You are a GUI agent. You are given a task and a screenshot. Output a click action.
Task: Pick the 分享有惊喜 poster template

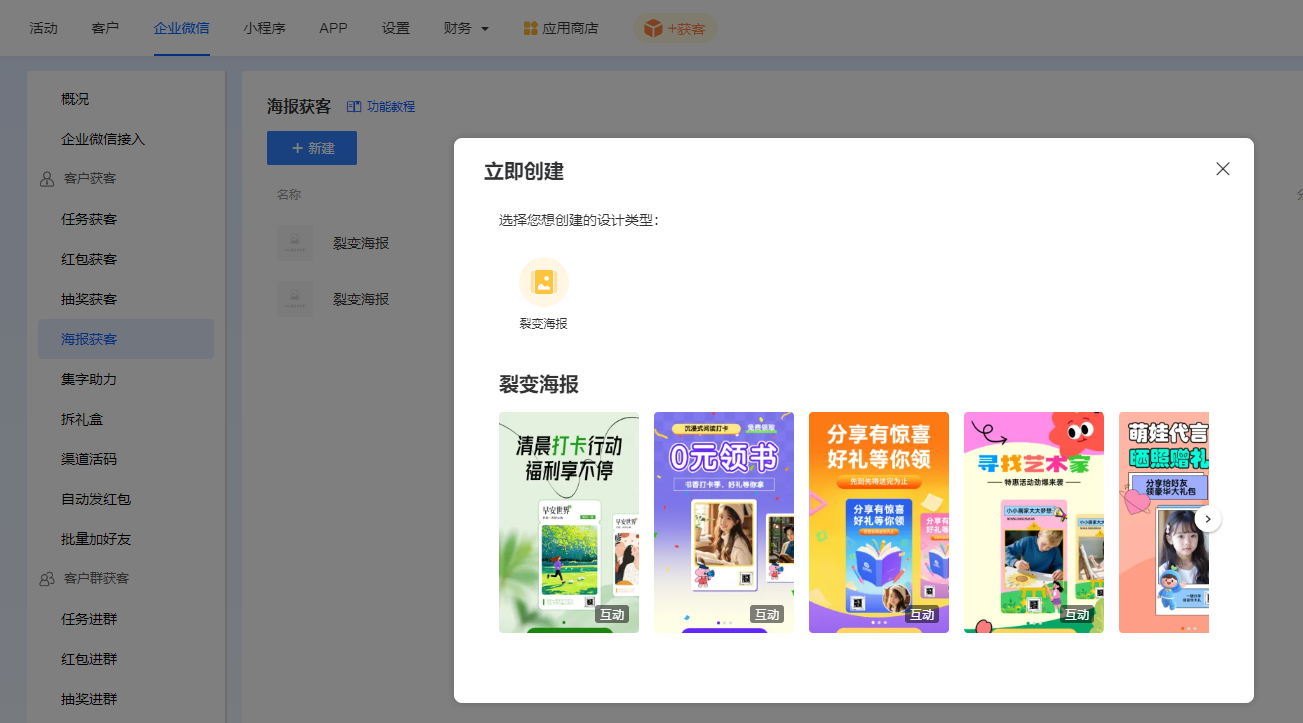click(878, 521)
